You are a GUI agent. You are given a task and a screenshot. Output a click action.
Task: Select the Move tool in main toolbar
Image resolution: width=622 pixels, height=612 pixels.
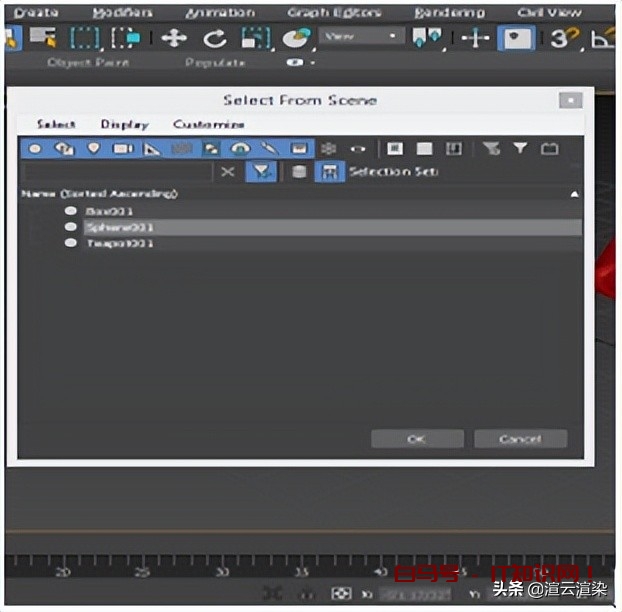point(174,38)
